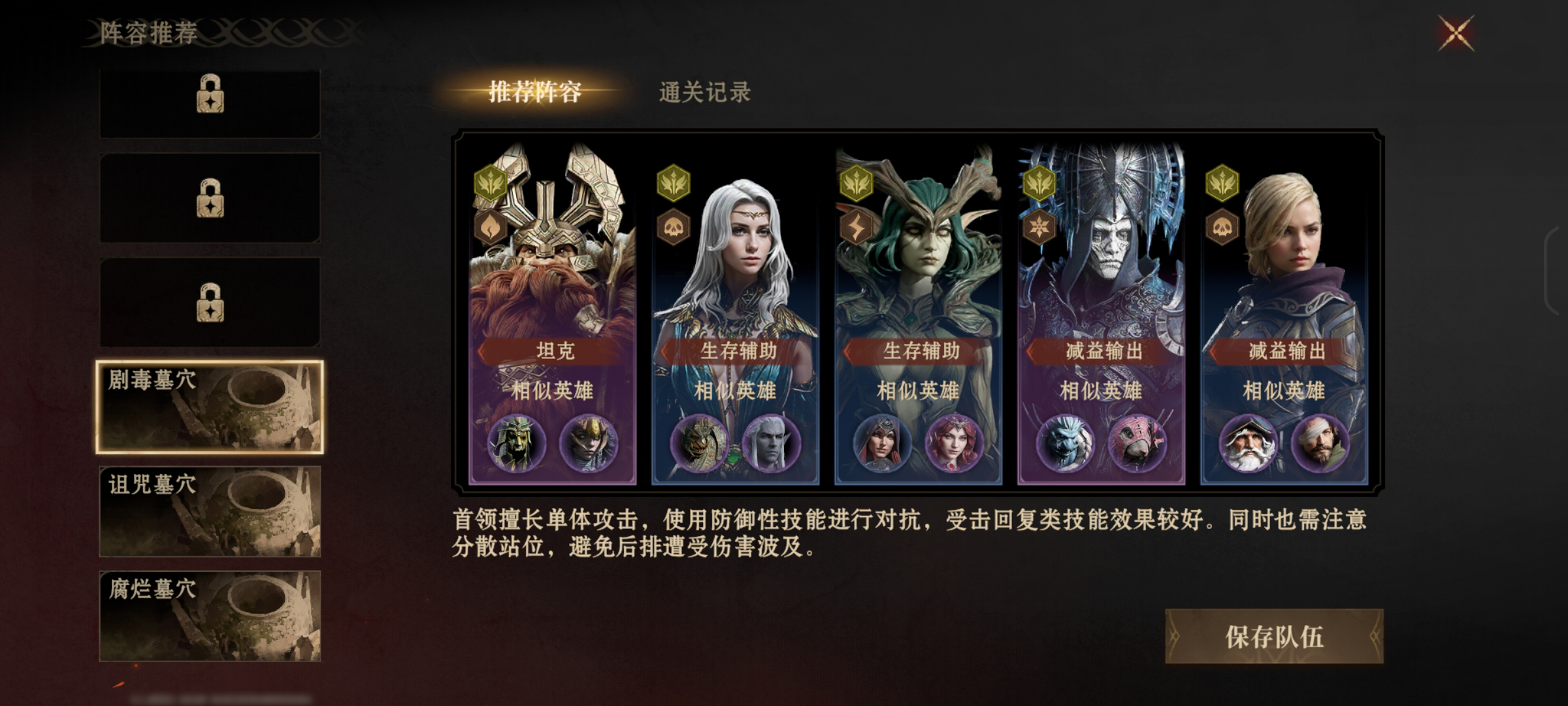Select the 剧毒墓穴 stage entry
The height and width of the screenshot is (706, 1568).
(210, 407)
